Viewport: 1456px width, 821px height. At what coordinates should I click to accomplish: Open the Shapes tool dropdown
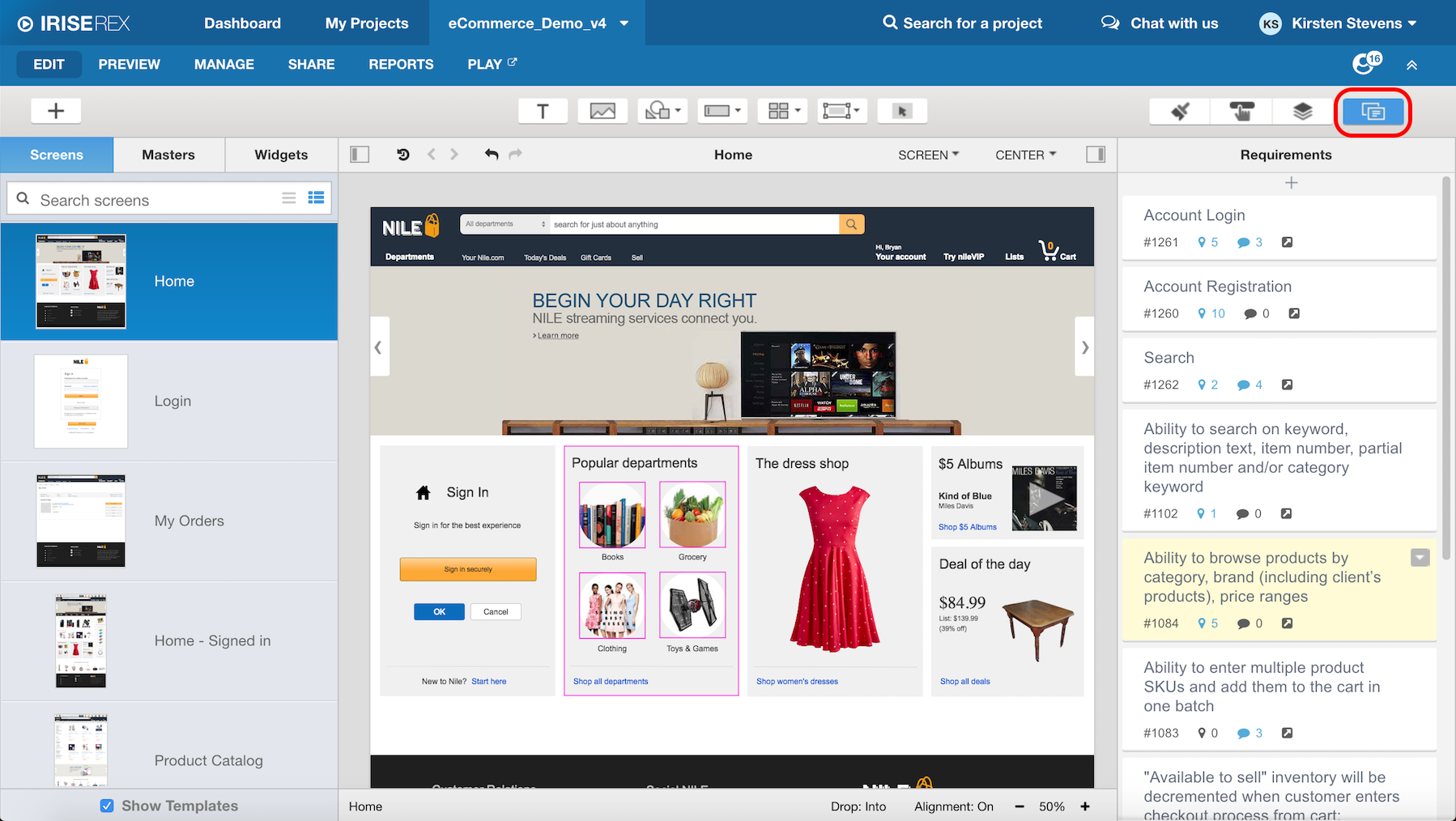[x=662, y=111]
